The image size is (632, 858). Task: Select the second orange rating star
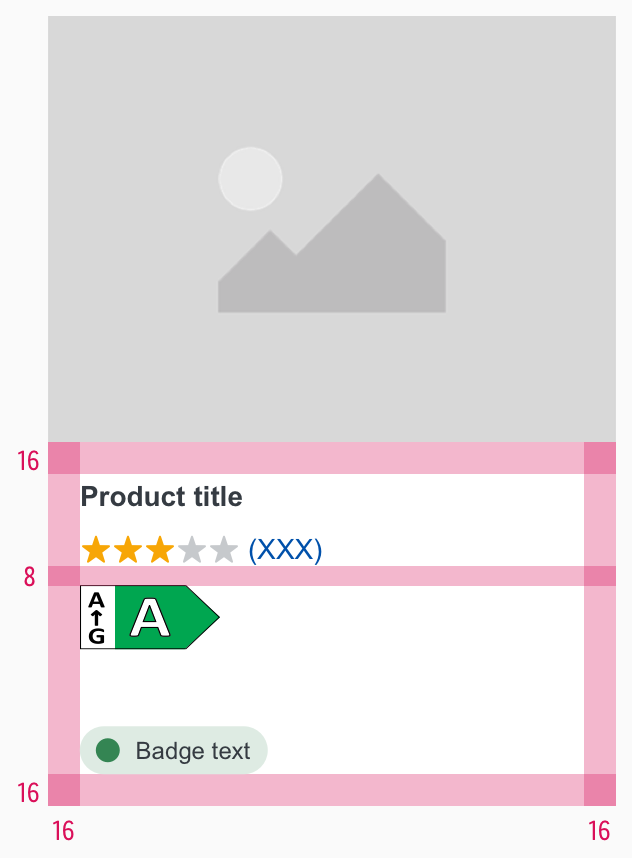point(128,550)
